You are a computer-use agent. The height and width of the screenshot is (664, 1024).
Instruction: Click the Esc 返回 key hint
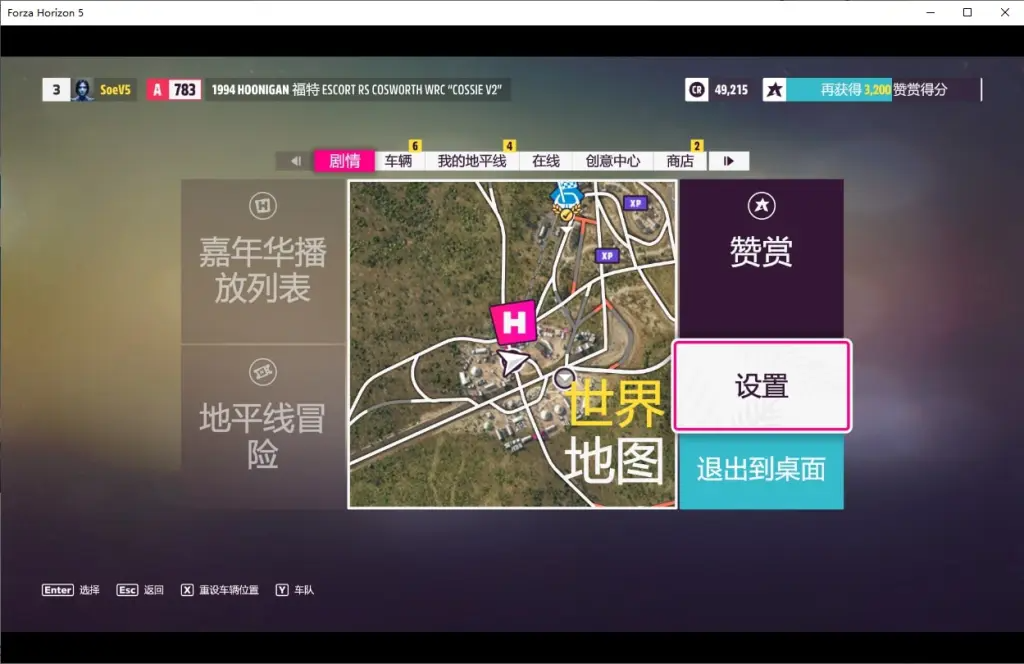(x=140, y=590)
